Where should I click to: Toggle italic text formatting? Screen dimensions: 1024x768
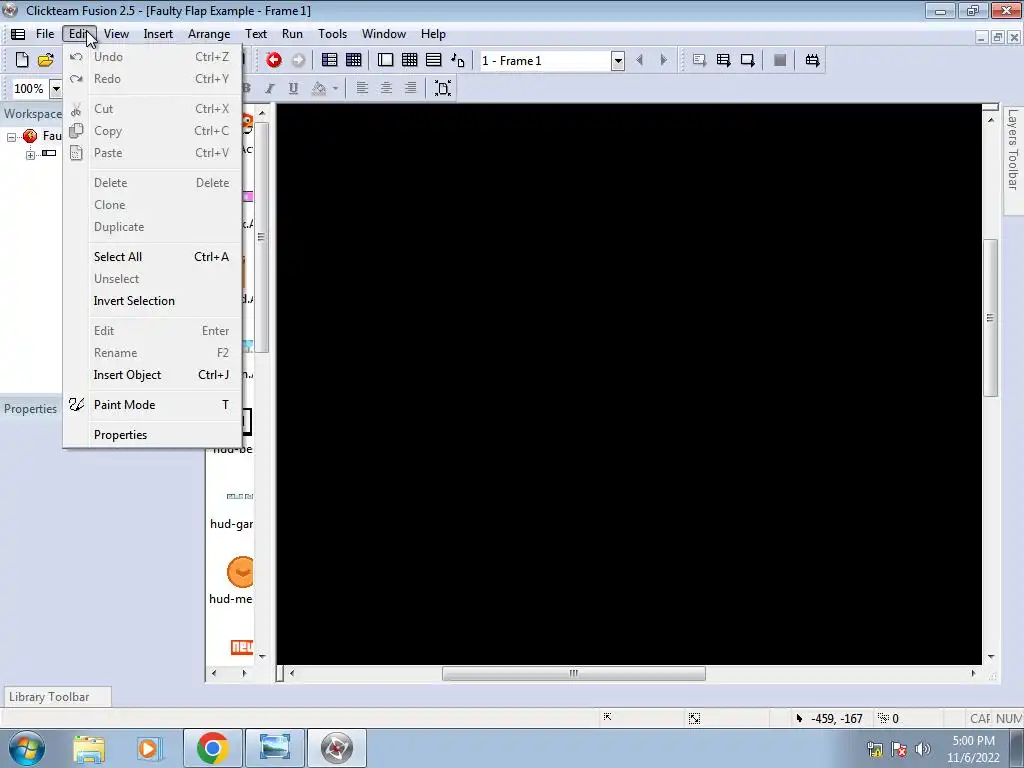point(269,88)
